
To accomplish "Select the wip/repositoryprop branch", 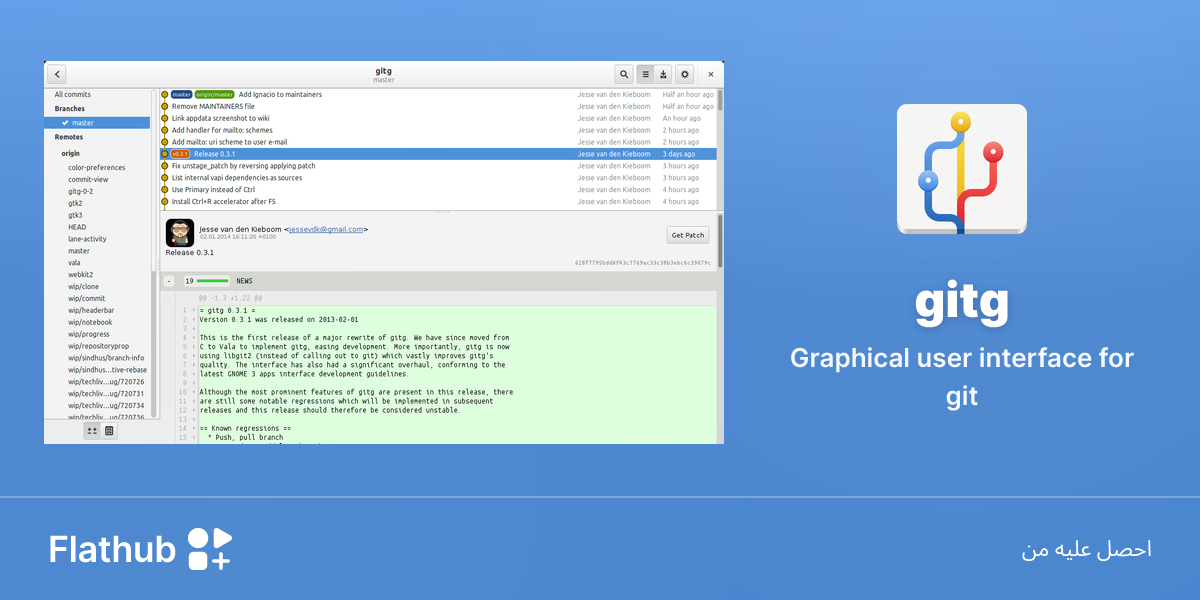I will [x=98, y=346].
